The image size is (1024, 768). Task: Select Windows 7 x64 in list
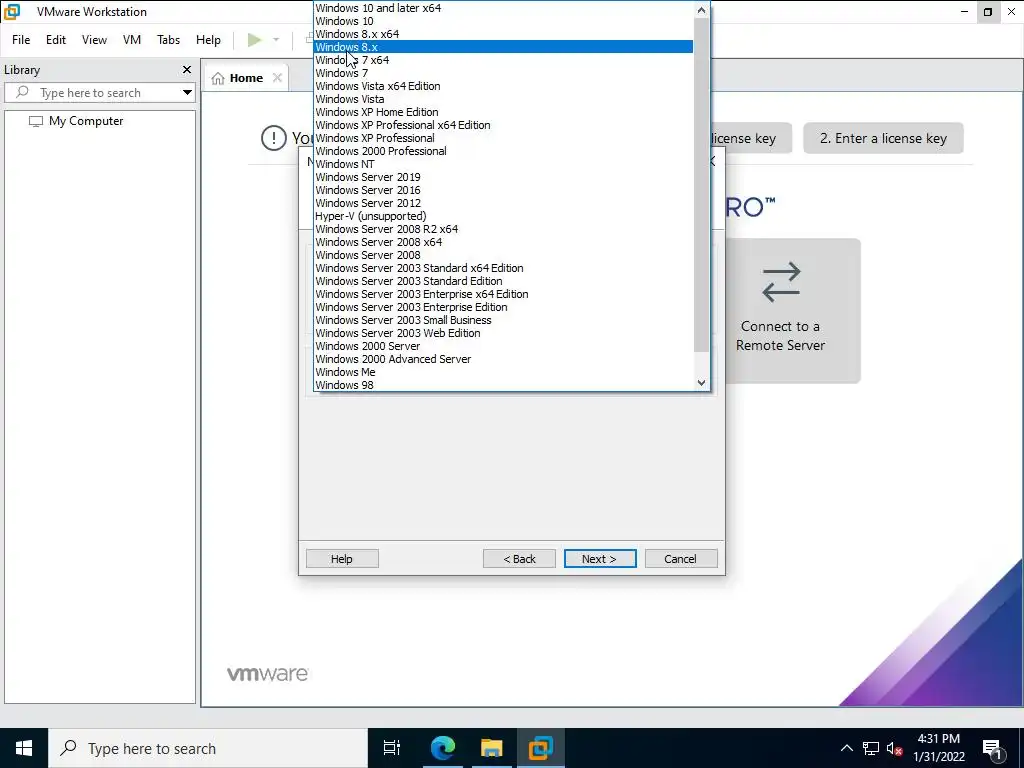coord(504,60)
